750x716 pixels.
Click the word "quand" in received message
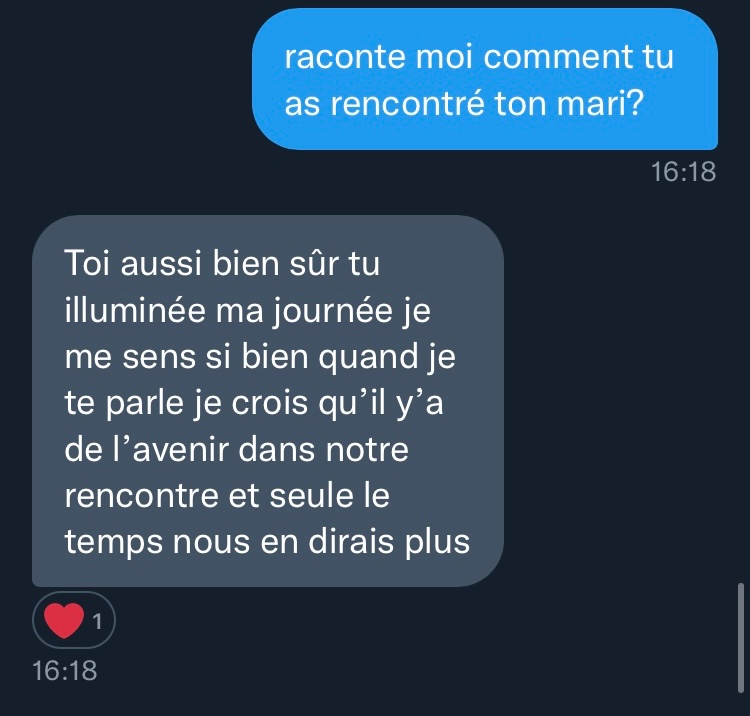point(368,358)
